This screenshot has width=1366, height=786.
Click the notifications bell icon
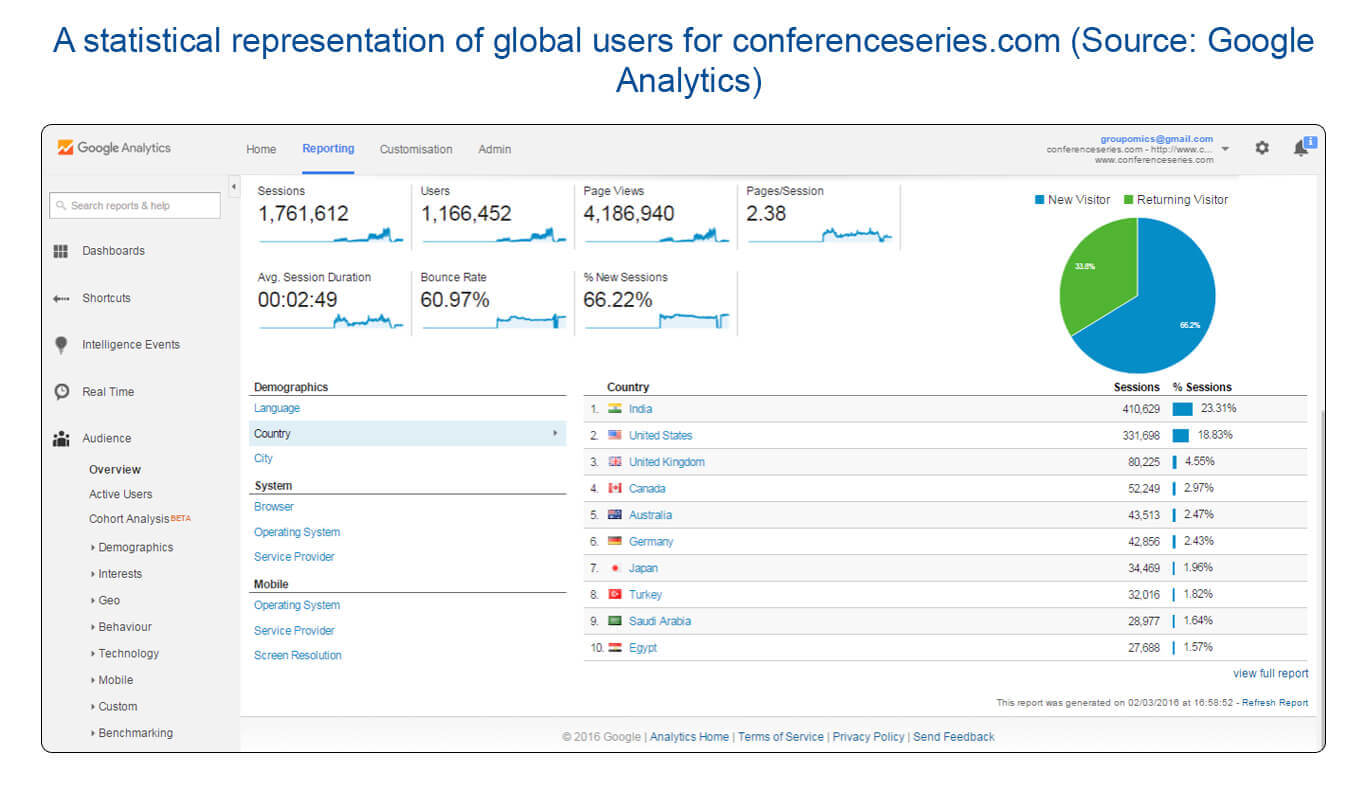(x=1301, y=148)
